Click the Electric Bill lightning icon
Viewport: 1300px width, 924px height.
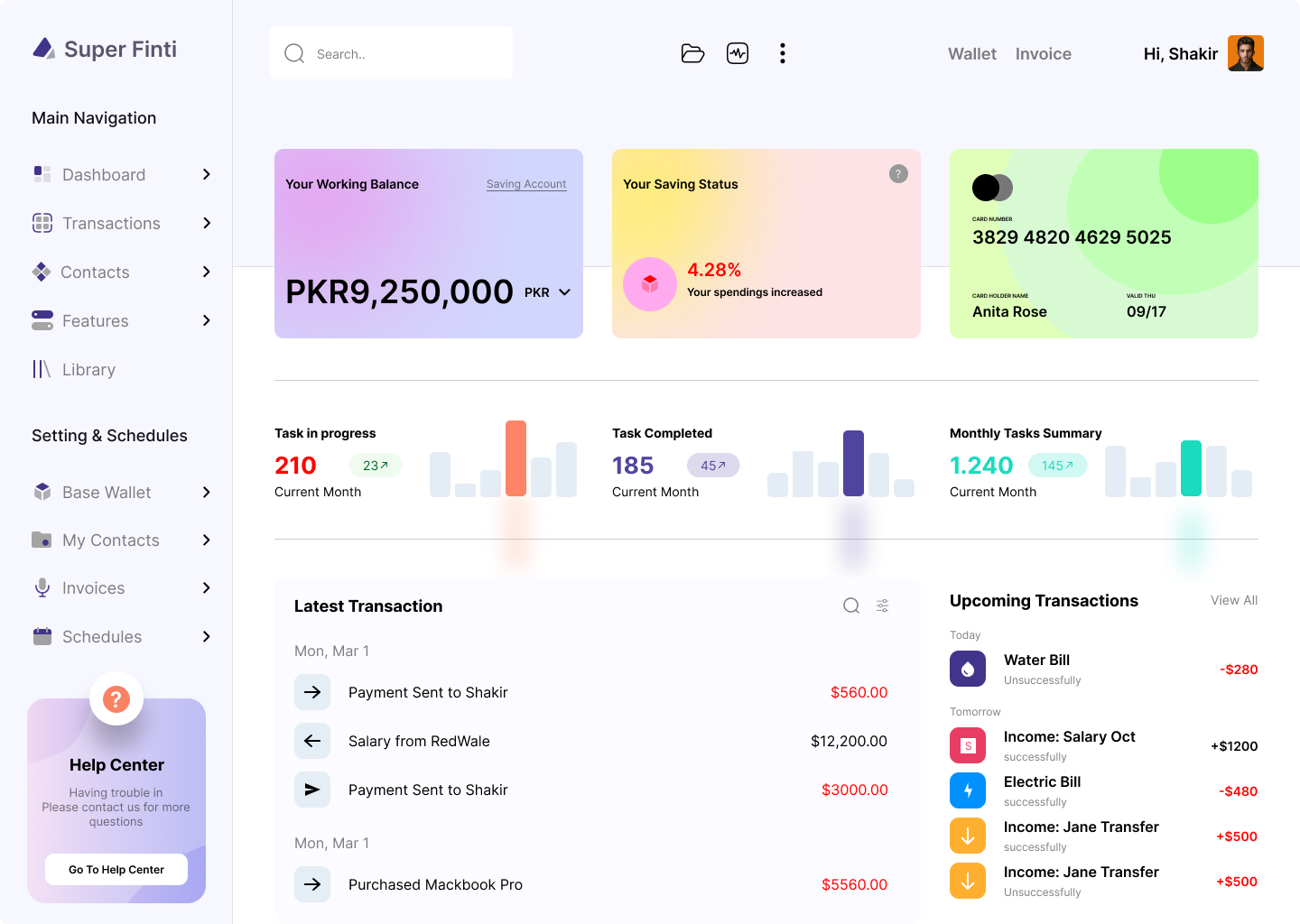click(x=968, y=791)
